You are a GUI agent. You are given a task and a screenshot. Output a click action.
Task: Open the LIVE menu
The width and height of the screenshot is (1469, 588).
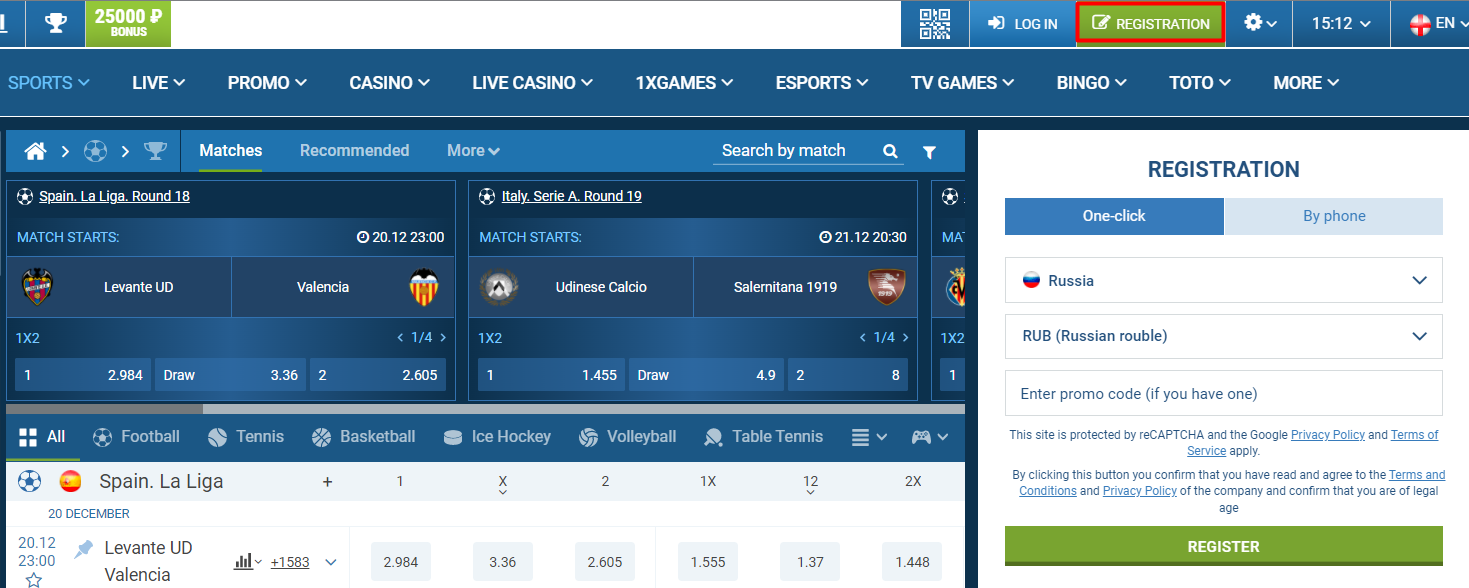pyautogui.click(x=158, y=83)
